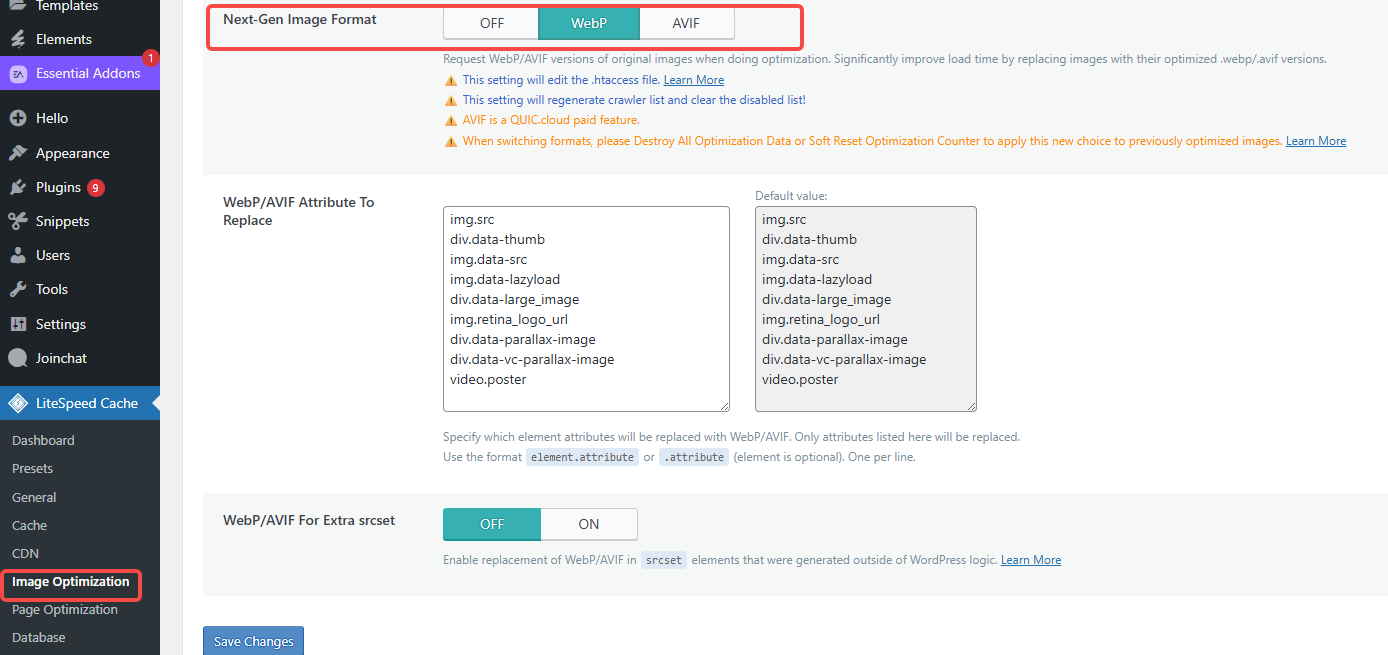Navigate to the Database section
The image size is (1388, 655).
[38, 637]
